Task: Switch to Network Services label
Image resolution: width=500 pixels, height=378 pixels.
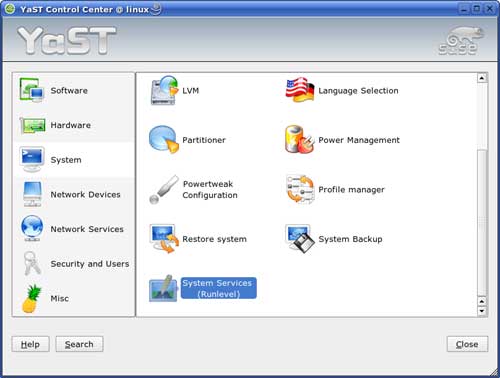Action: [87, 229]
